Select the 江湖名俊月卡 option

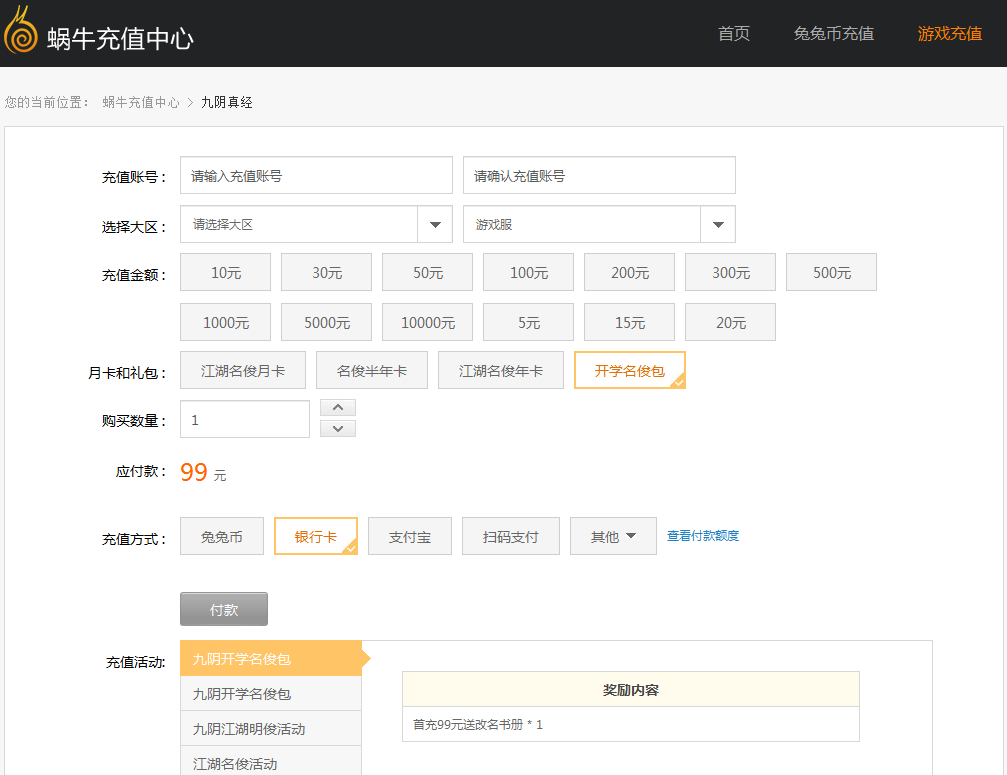243,371
